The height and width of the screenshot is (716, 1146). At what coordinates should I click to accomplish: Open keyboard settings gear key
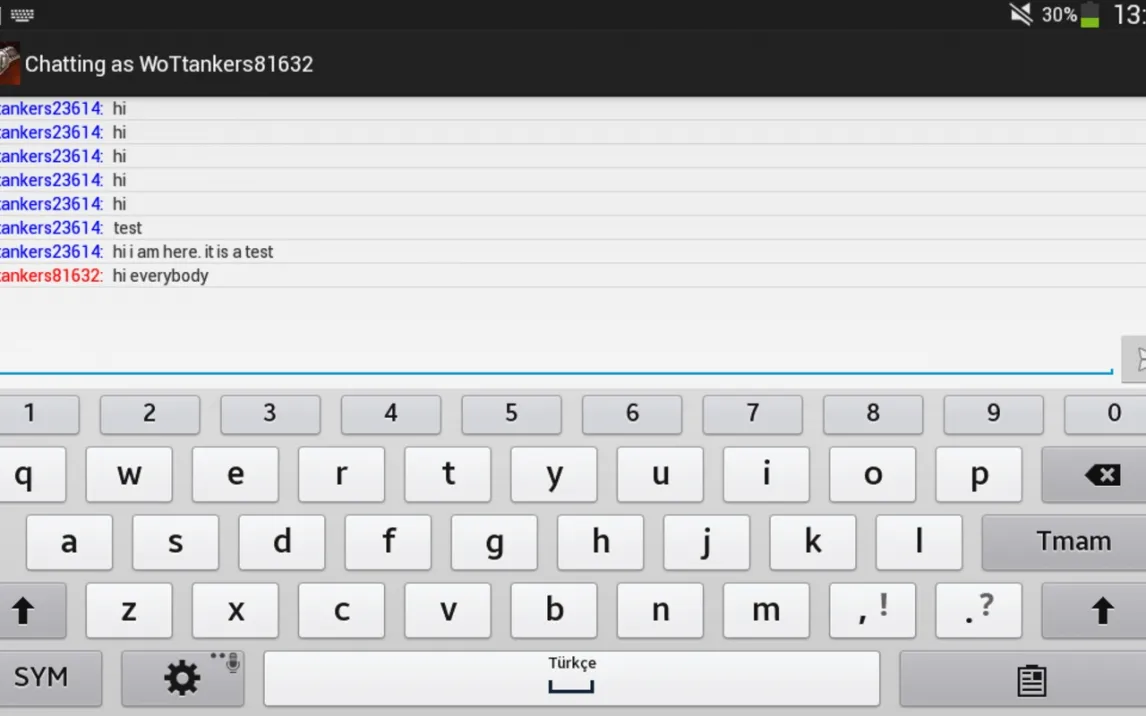183,678
